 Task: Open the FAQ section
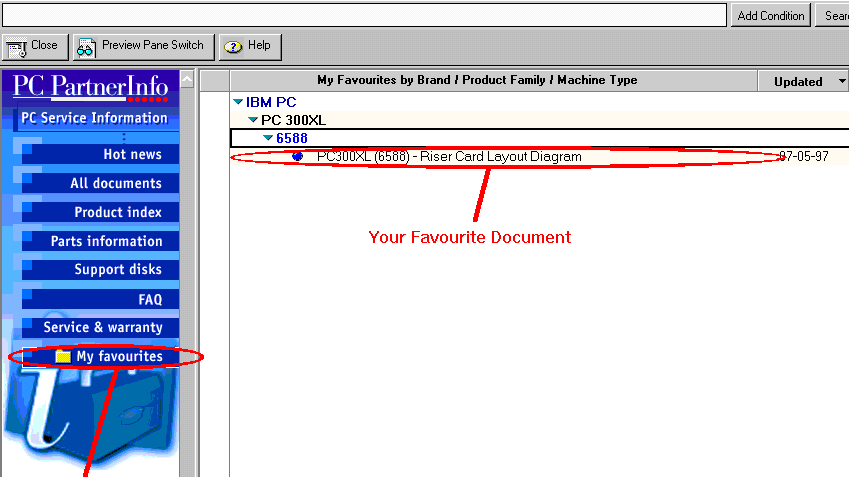[150, 299]
